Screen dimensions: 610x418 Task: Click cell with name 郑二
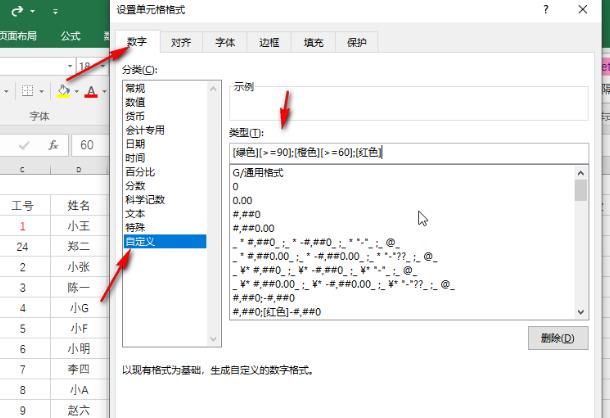pos(79,246)
